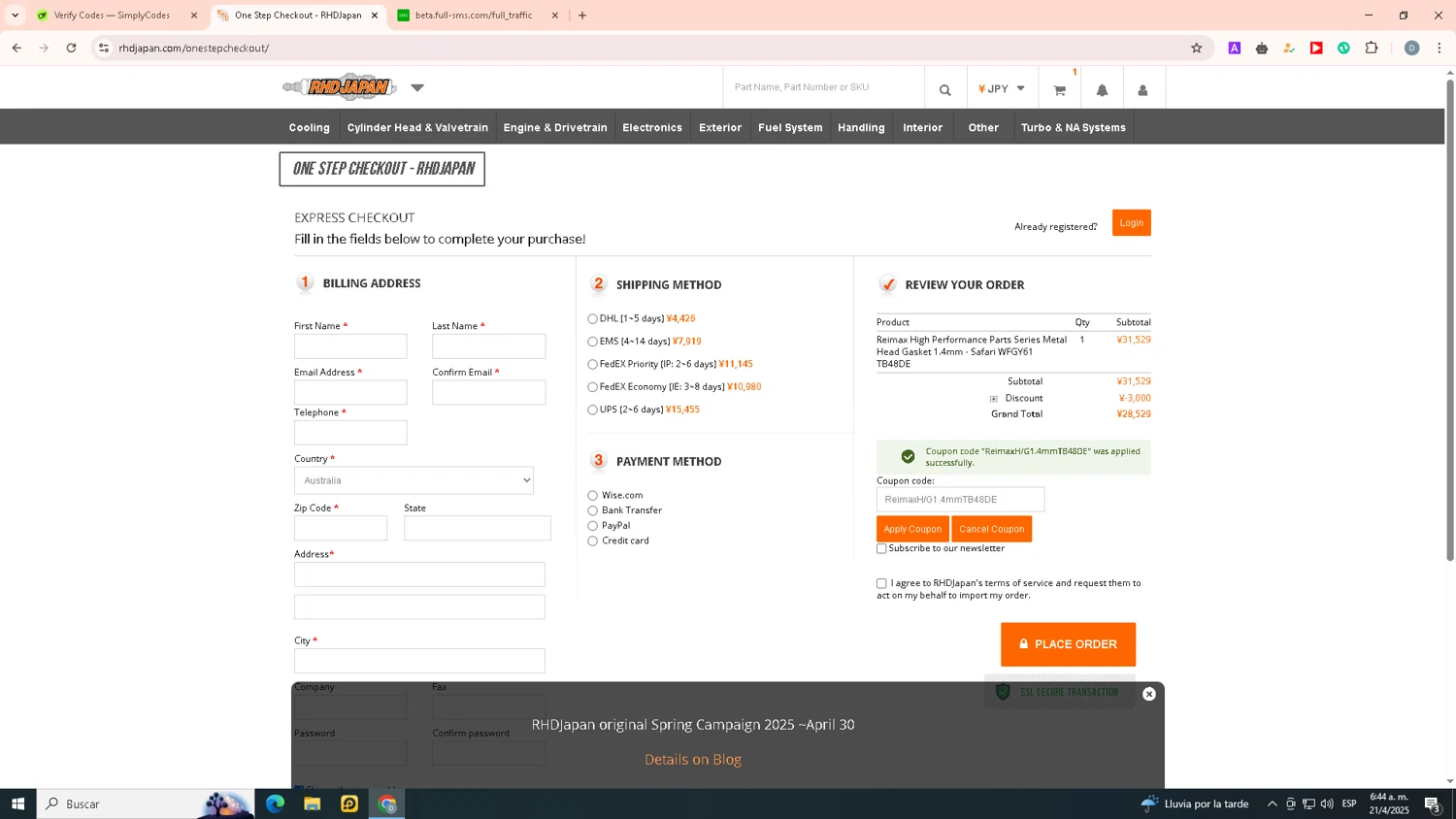Open the Interior menu
1456x819 pixels.
click(x=923, y=127)
